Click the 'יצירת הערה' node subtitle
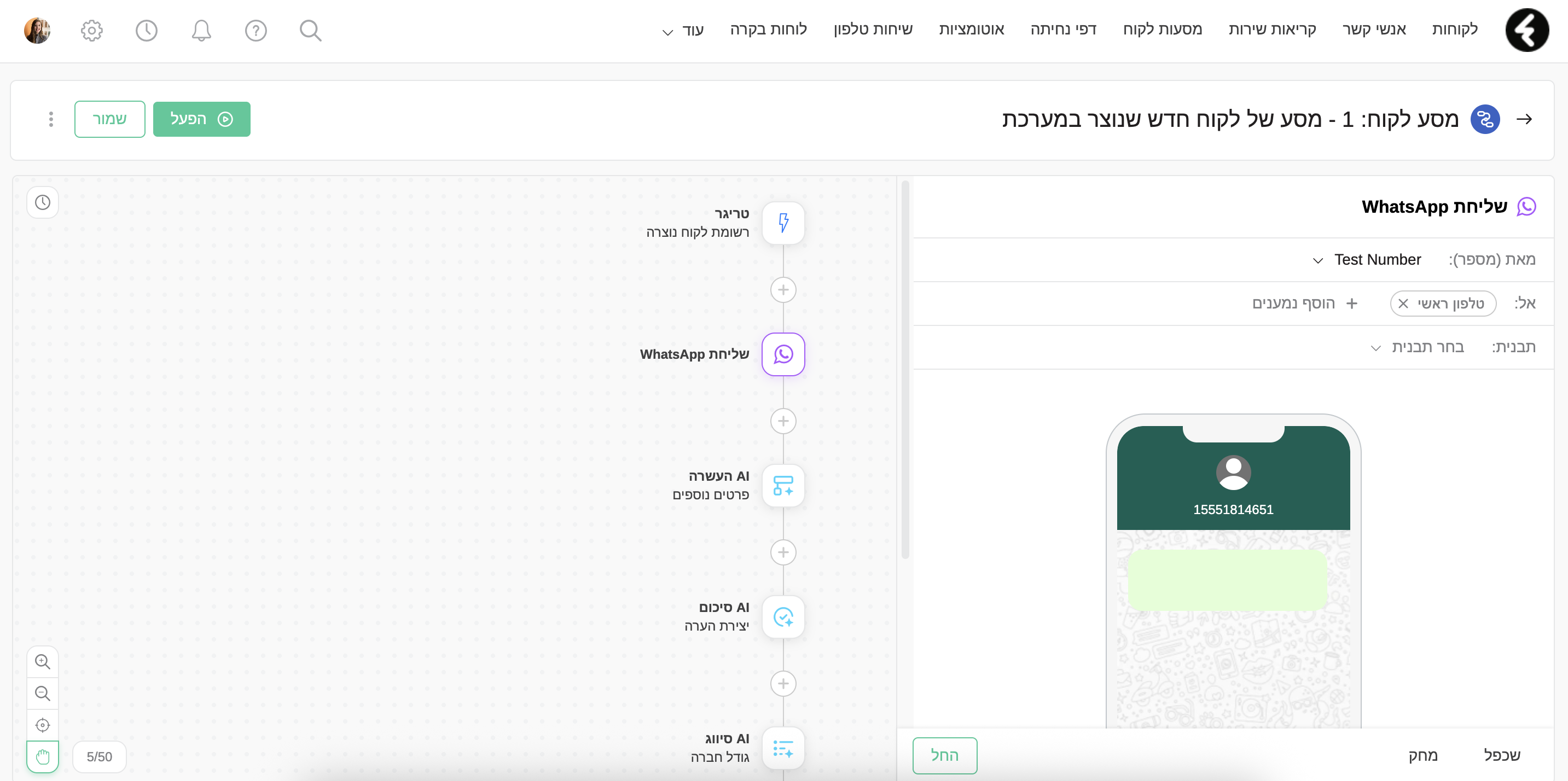This screenshot has height=781, width=1568. 717,627
